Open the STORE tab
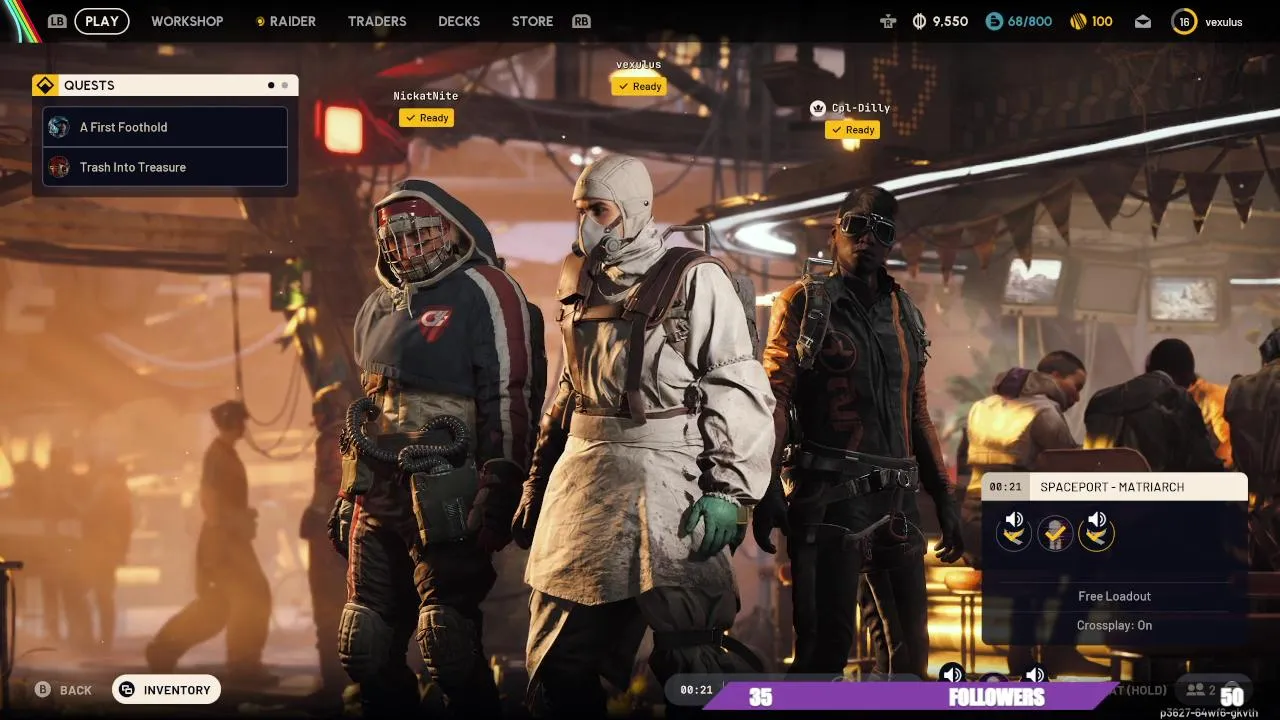This screenshot has height=720, width=1280. pos(532,21)
